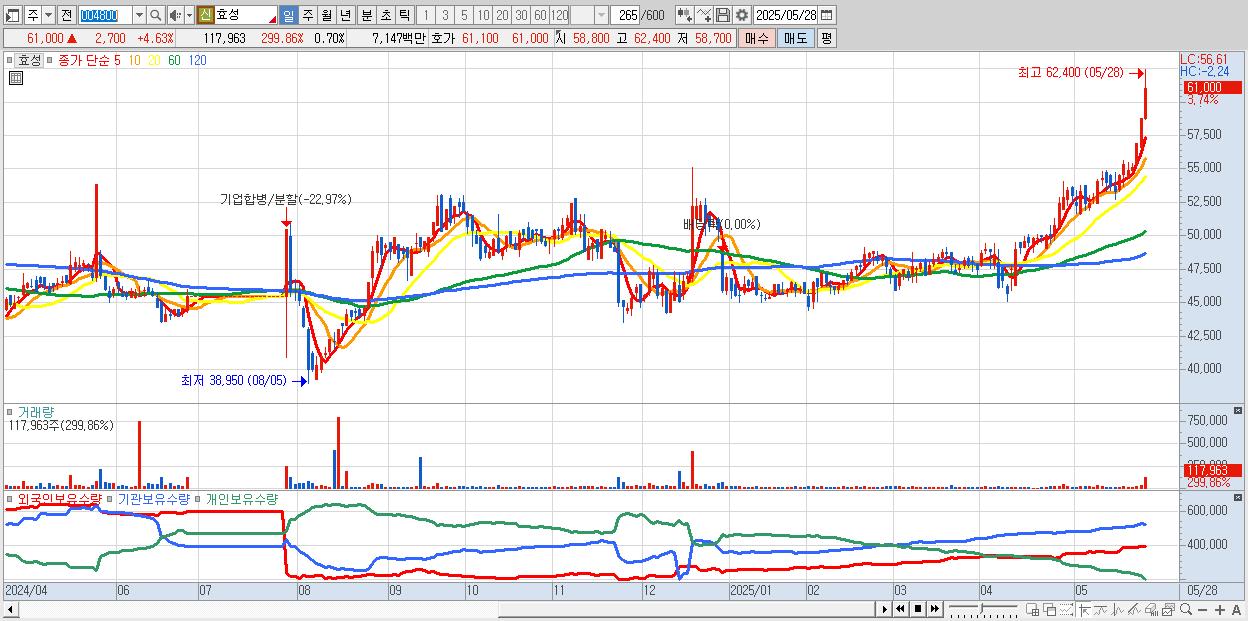1248x621 pixels.
Task: Click the 매수 buy button
Action: pos(756,38)
